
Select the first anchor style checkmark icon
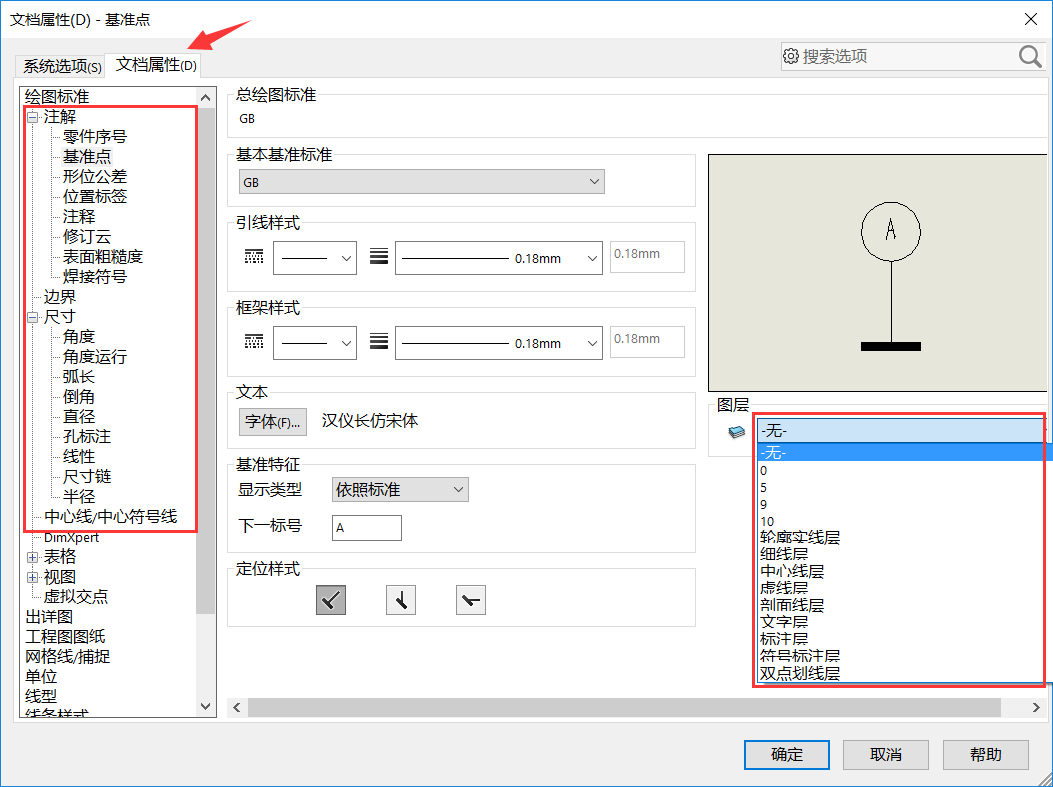point(331,600)
